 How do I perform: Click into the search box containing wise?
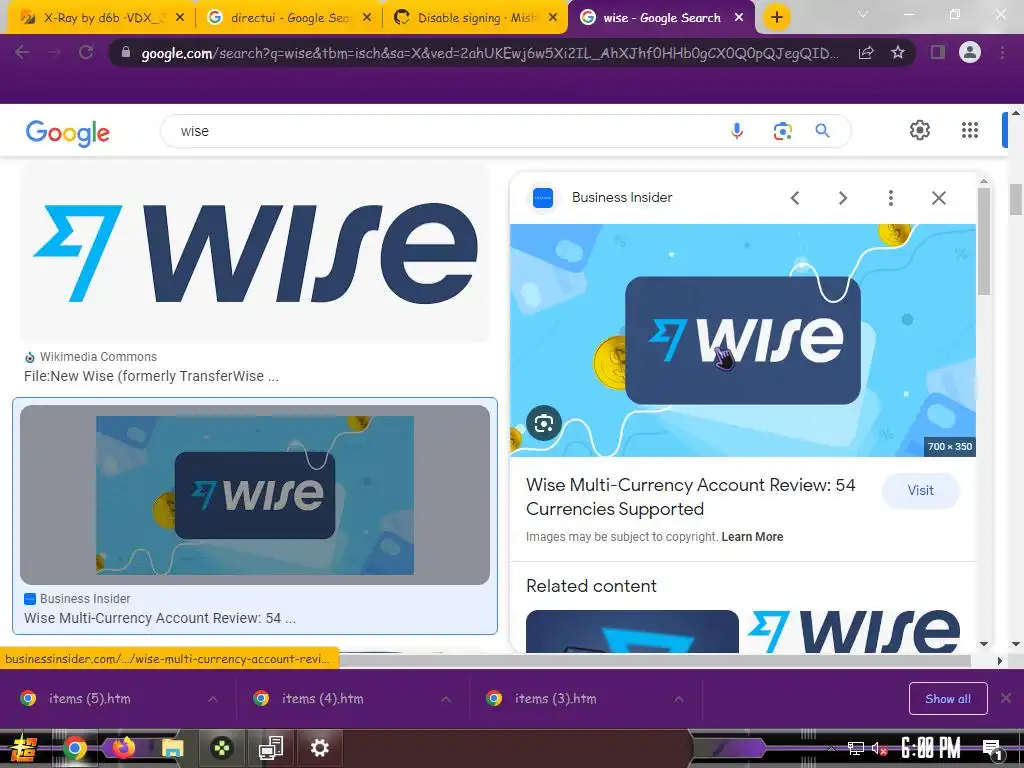[x=444, y=131]
